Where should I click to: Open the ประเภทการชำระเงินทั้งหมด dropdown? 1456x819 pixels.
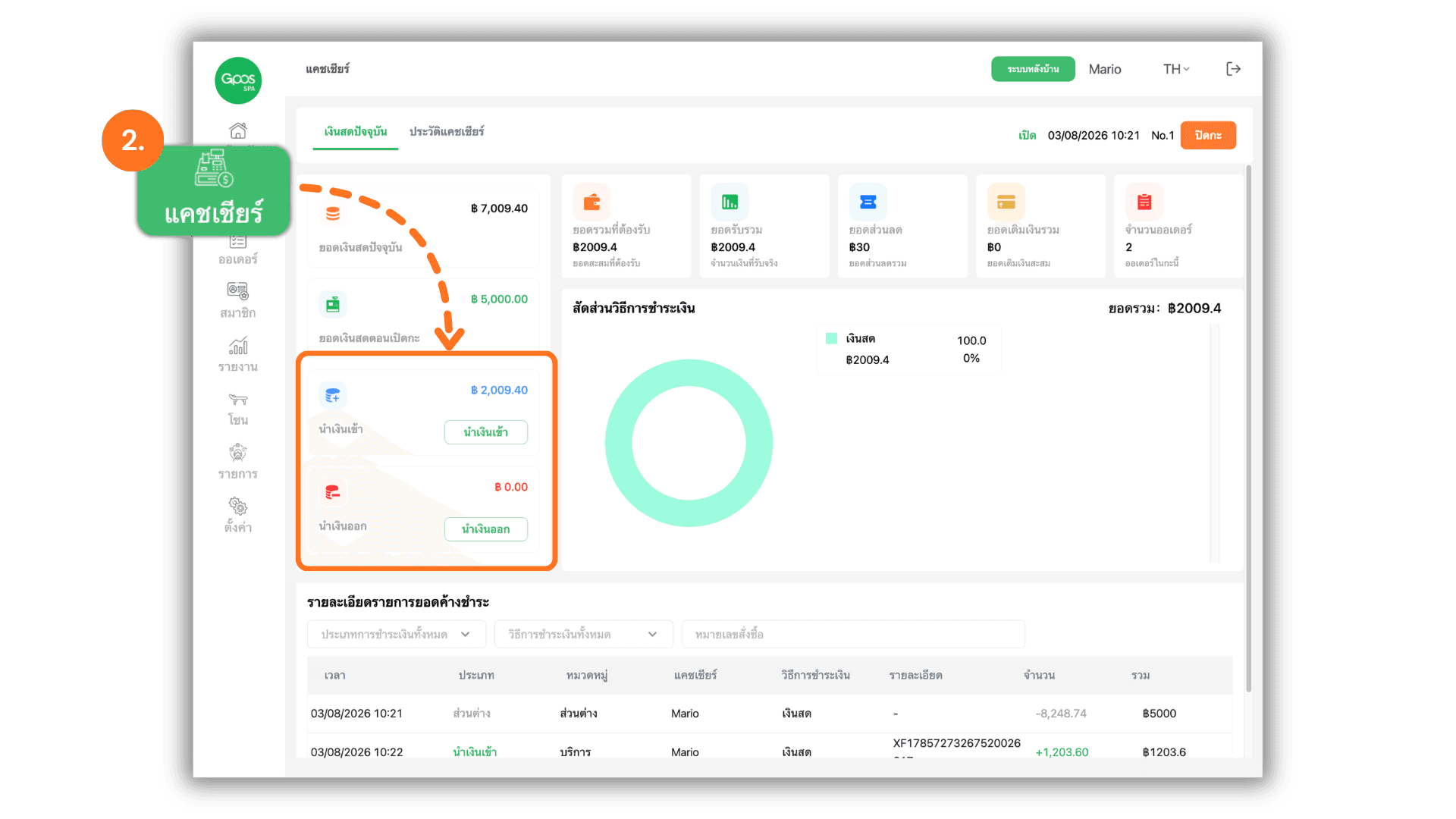pos(396,634)
